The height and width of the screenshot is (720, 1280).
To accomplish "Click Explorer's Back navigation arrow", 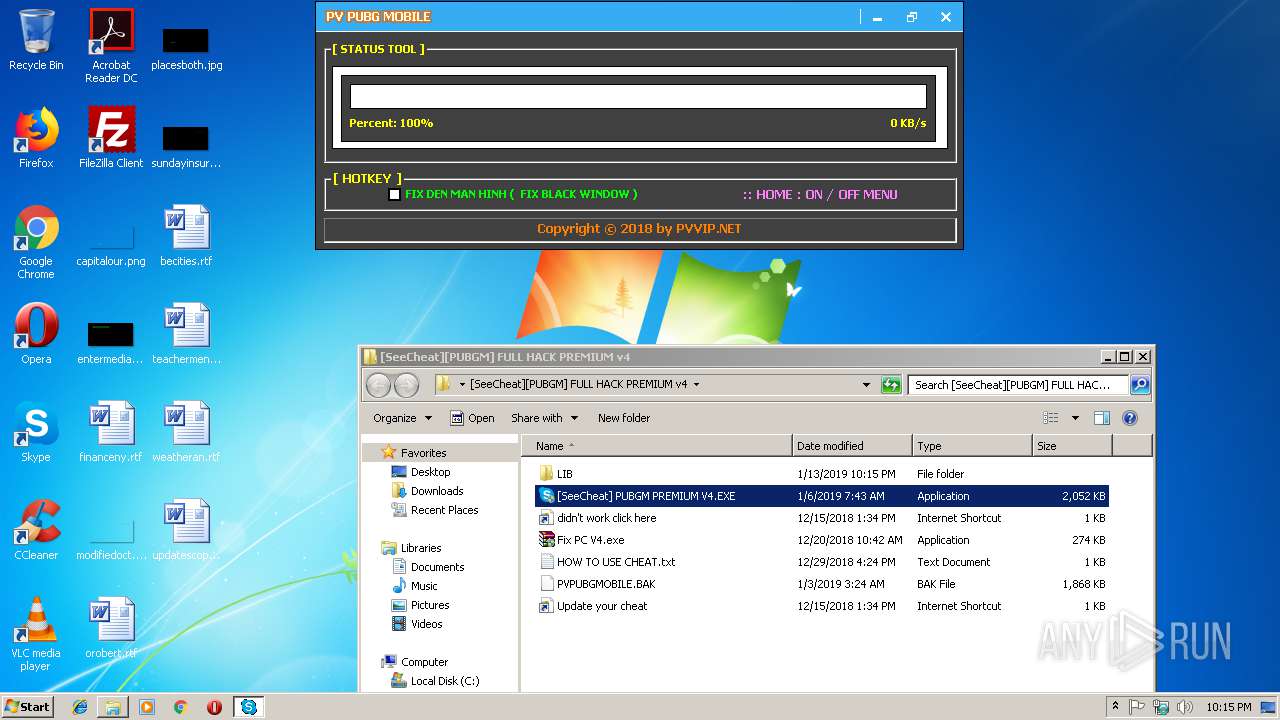I will (x=378, y=385).
